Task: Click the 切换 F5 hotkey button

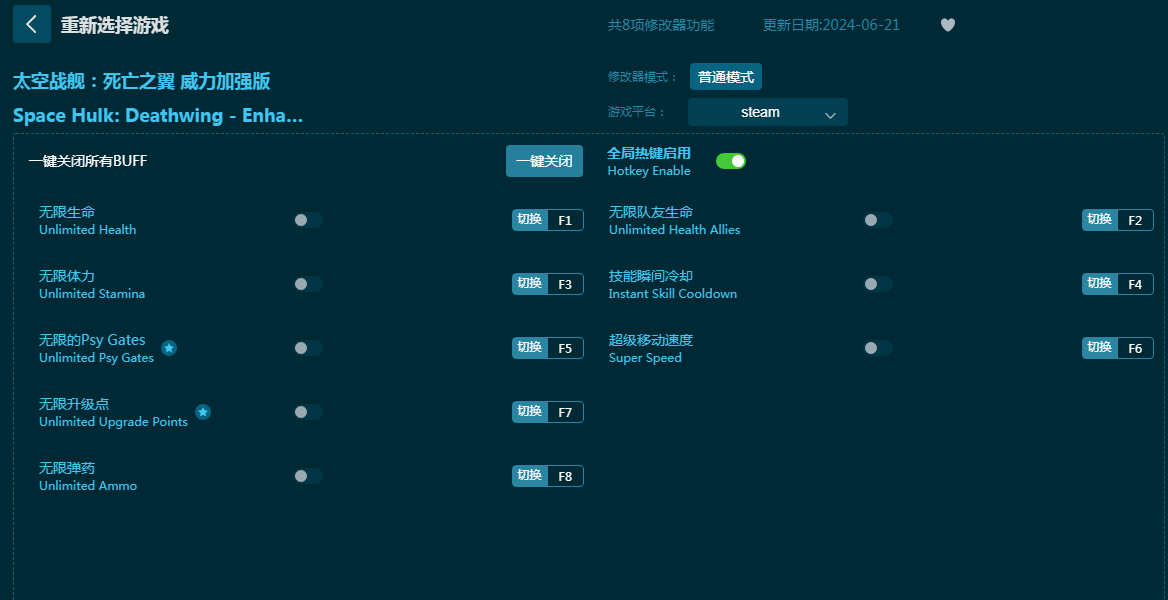Action: 548,348
